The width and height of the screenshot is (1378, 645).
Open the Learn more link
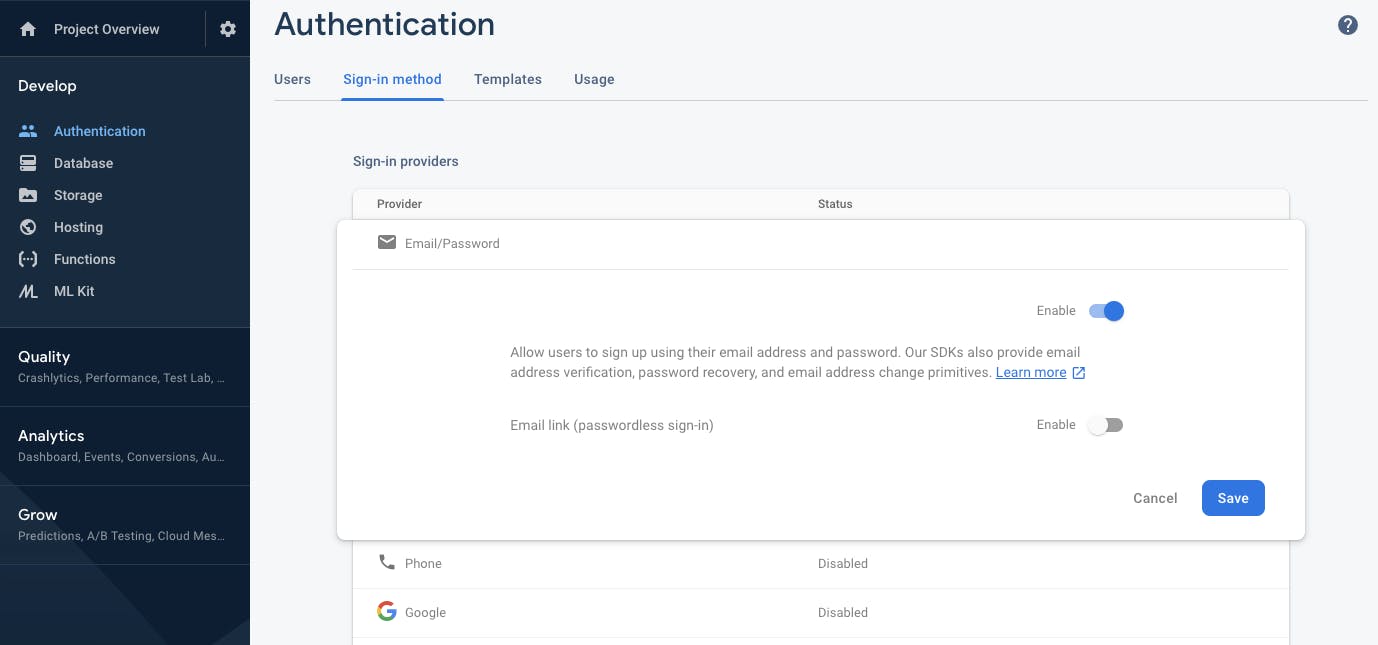click(x=1031, y=372)
